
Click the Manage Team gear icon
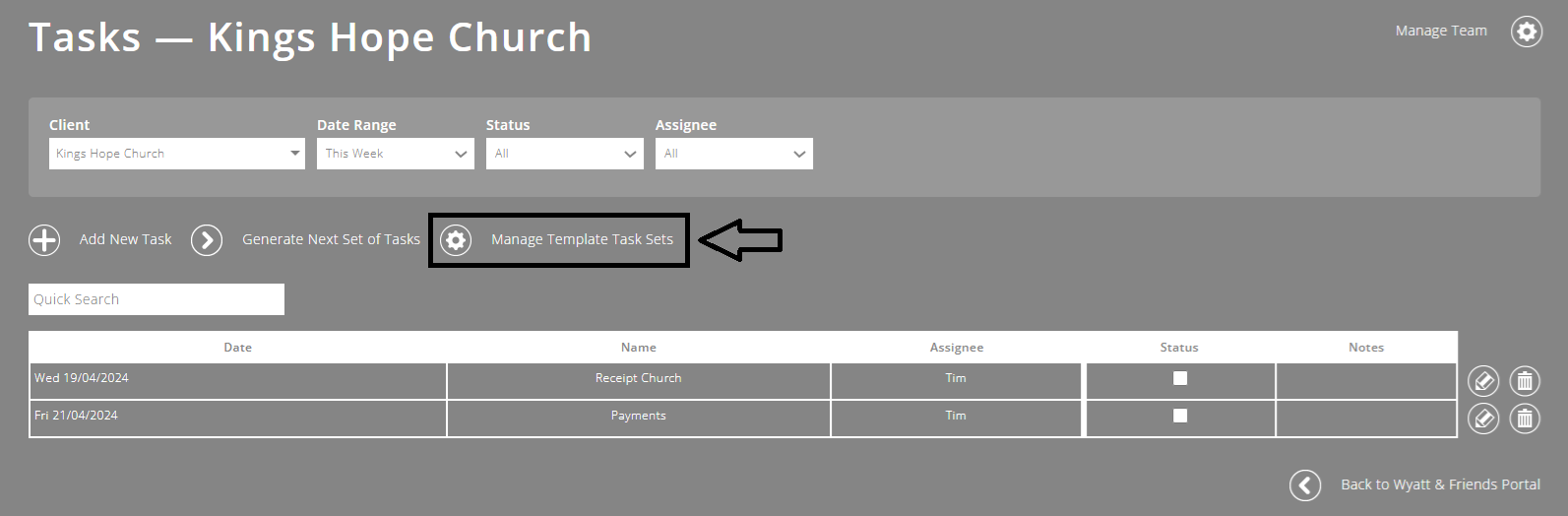pos(1527,32)
